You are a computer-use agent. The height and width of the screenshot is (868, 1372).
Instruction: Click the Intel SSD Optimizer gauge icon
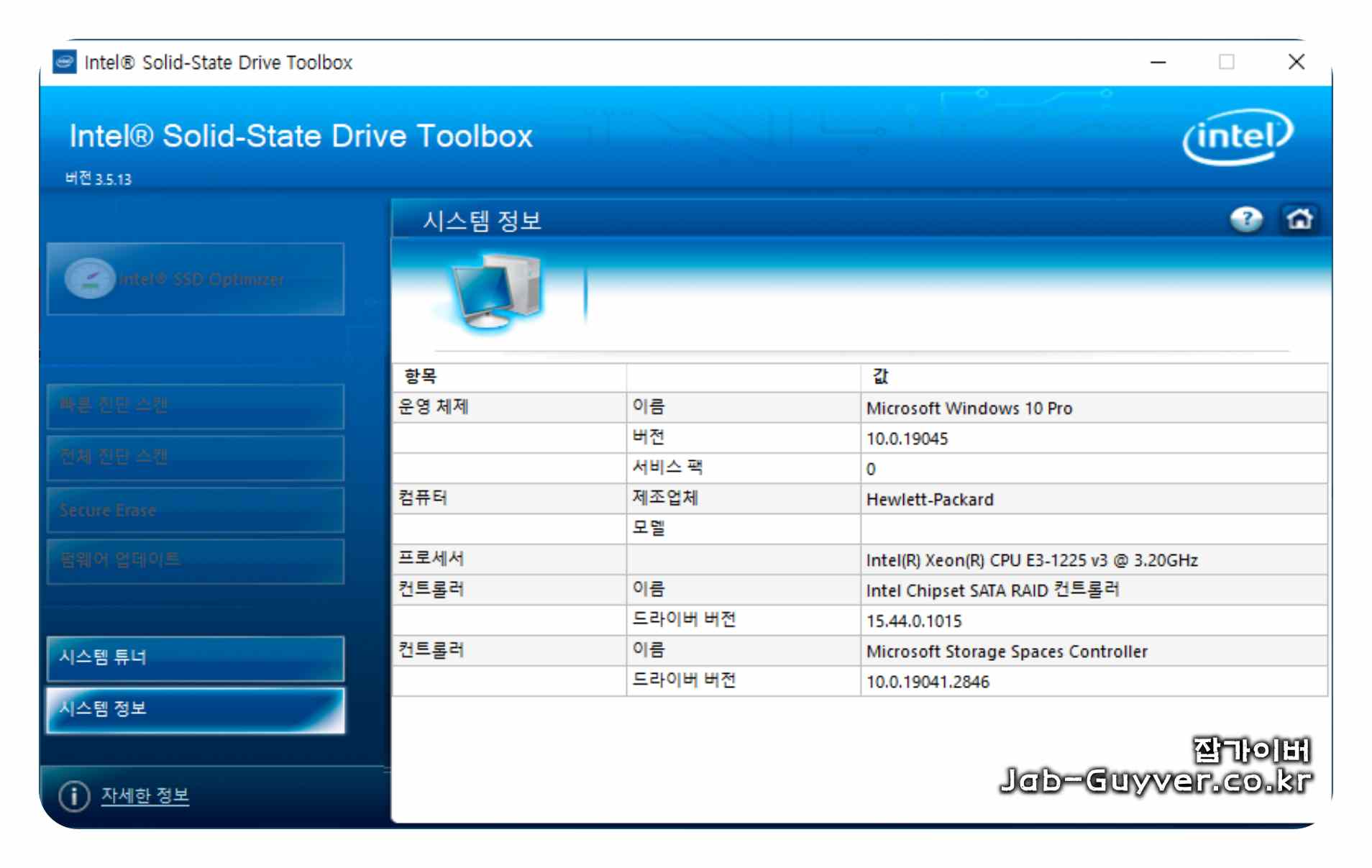click(90, 279)
